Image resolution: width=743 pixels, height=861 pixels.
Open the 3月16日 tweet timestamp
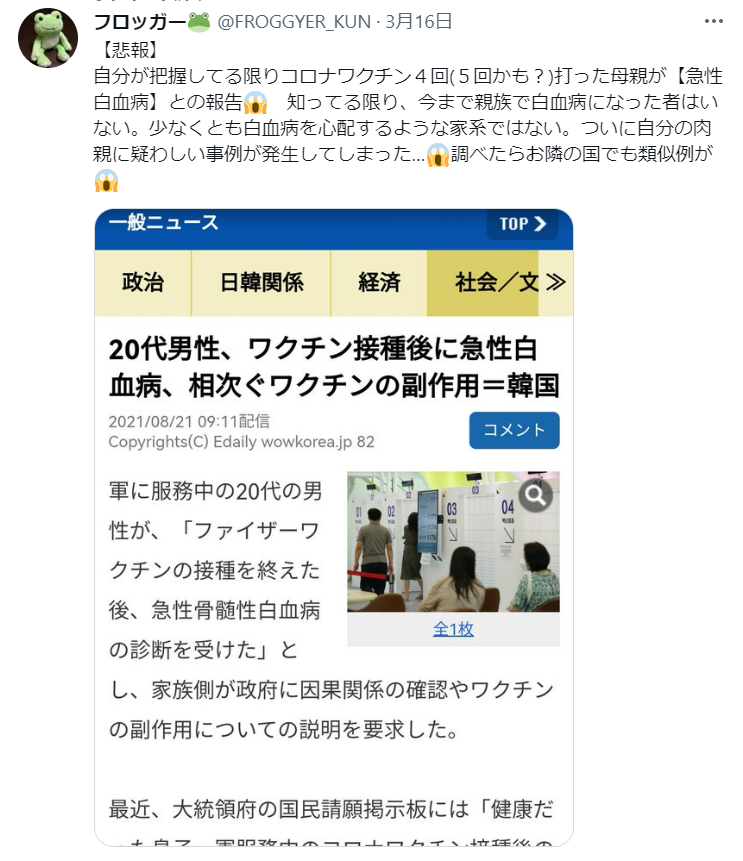pyautogui.click(x=418, y=22)
